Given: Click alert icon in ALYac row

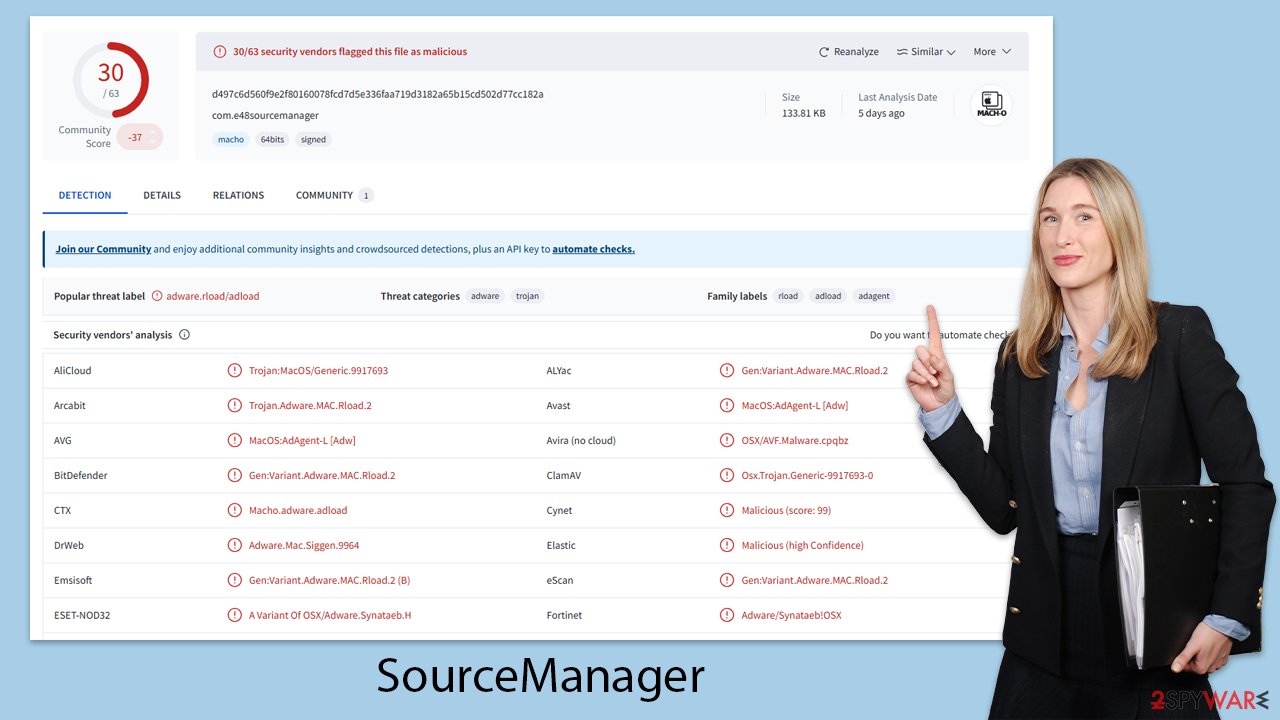Looking at the screenshot, I should pos(727,370).
